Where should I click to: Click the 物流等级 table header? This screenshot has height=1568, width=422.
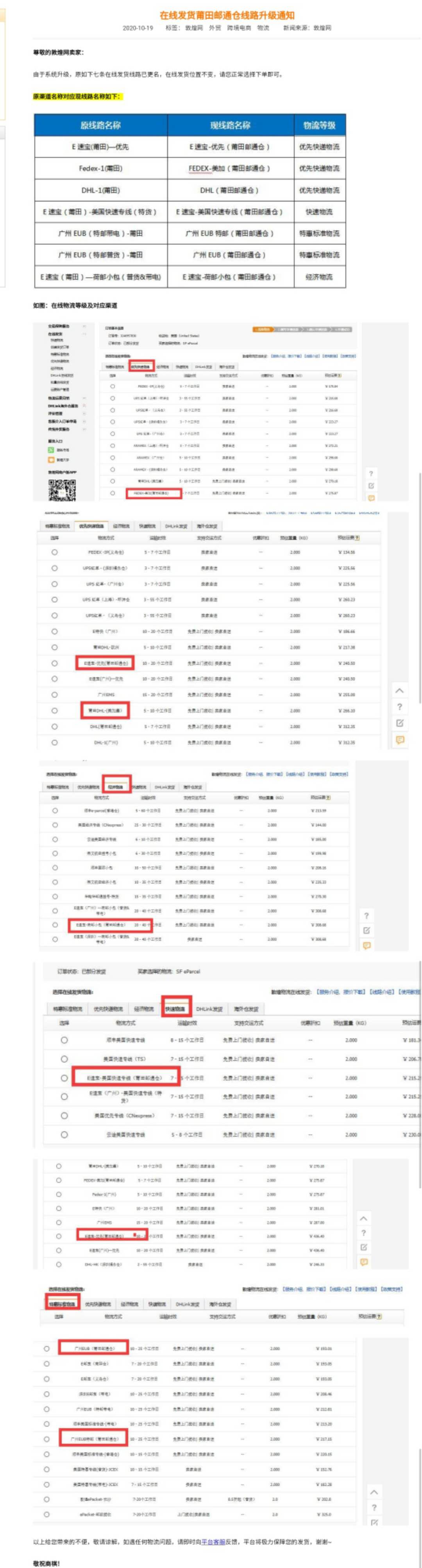pos(320,125)
